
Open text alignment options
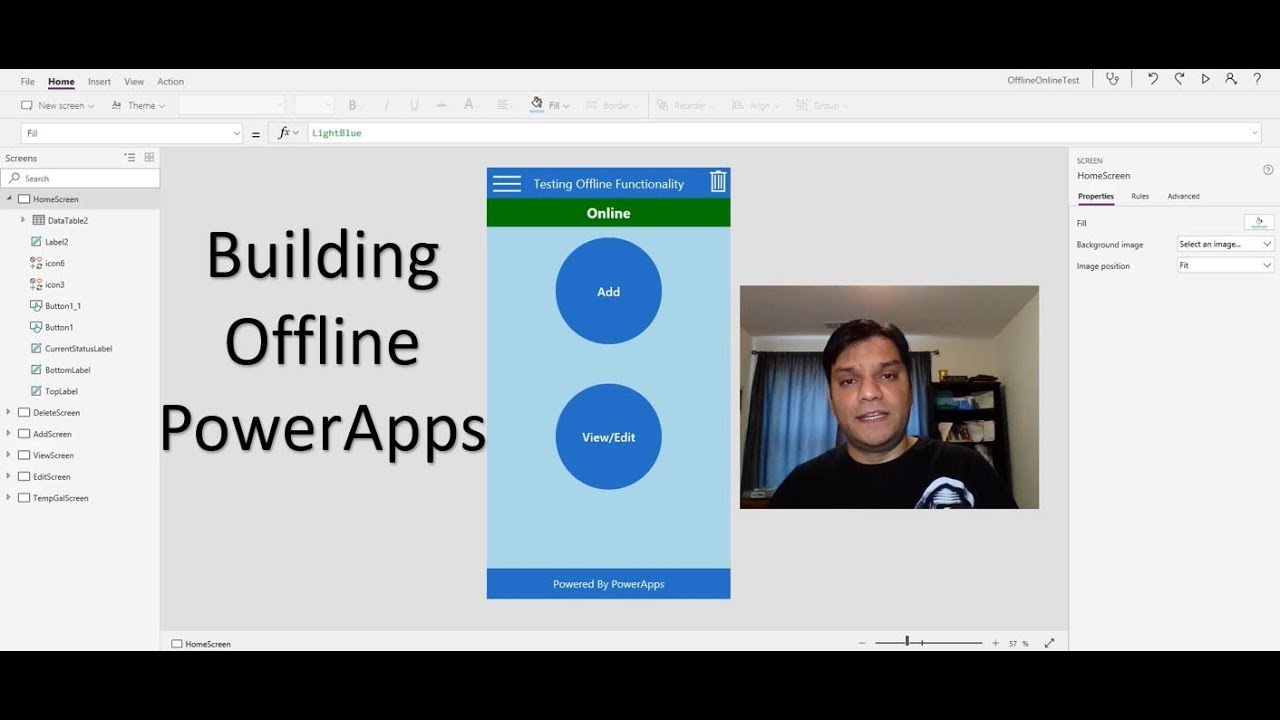pos(505,105)
